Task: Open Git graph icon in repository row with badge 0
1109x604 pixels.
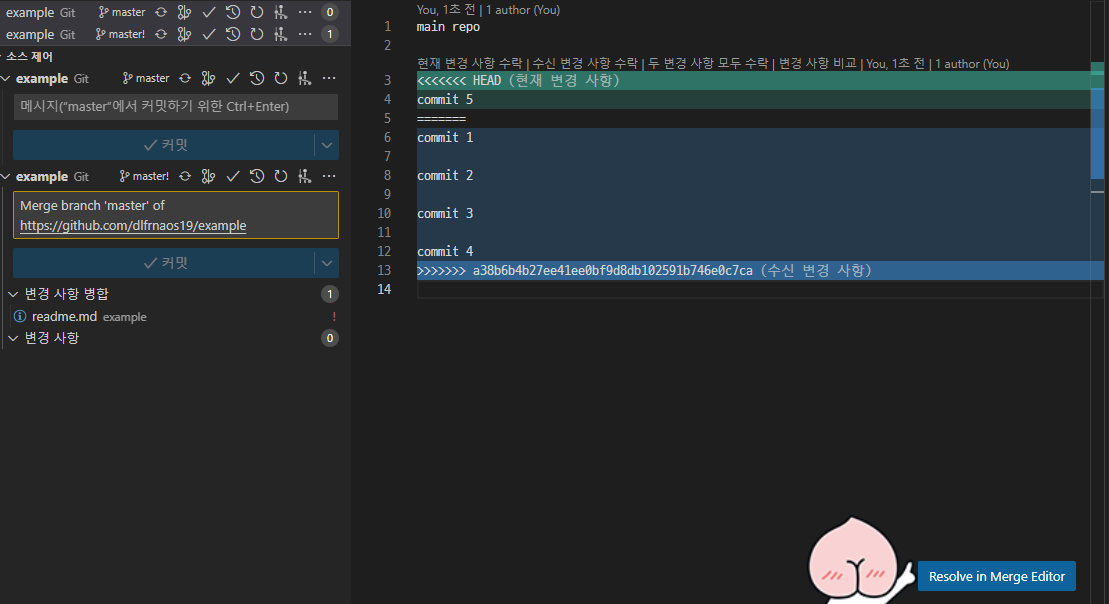Action: pyautogui.click(x=185, y=12)
